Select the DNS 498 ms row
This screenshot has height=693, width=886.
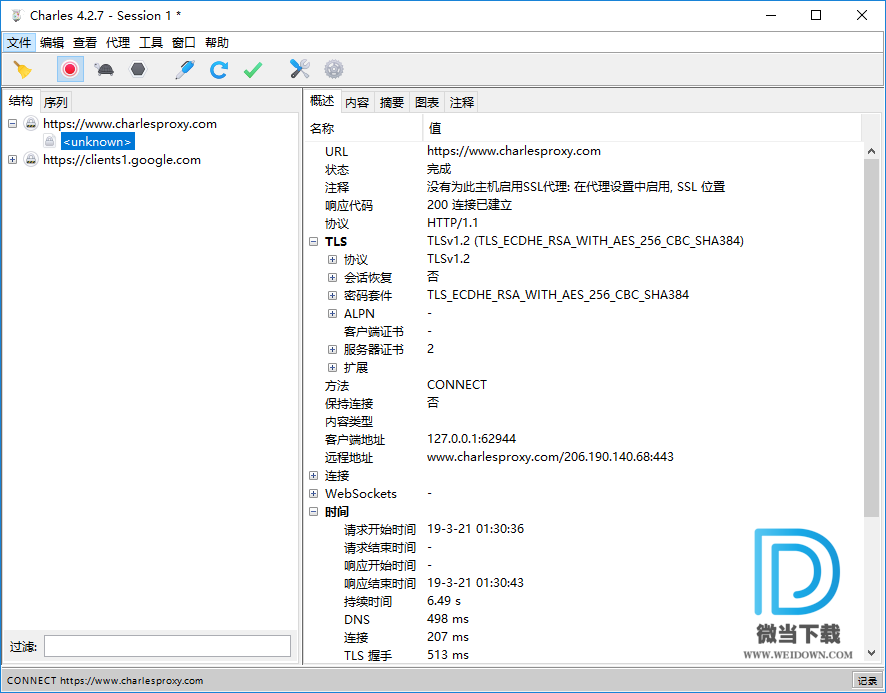(x=584, y=619)
